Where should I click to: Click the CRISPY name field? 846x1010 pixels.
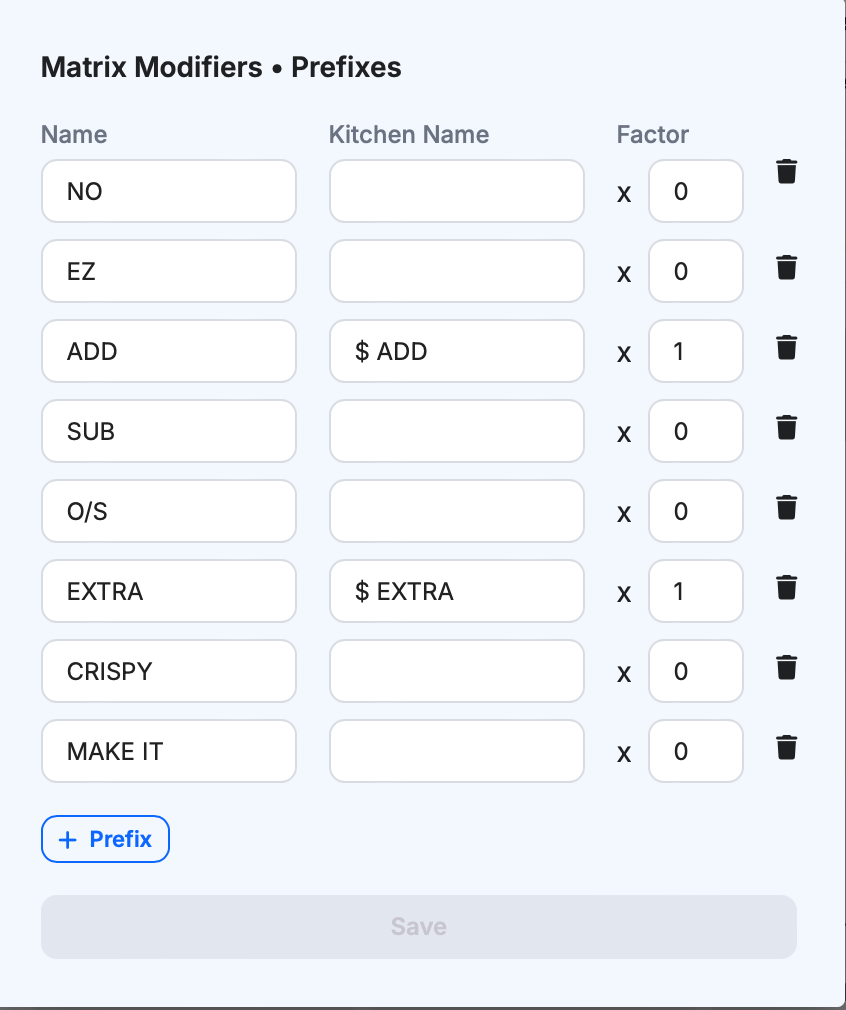pos(169,671)
